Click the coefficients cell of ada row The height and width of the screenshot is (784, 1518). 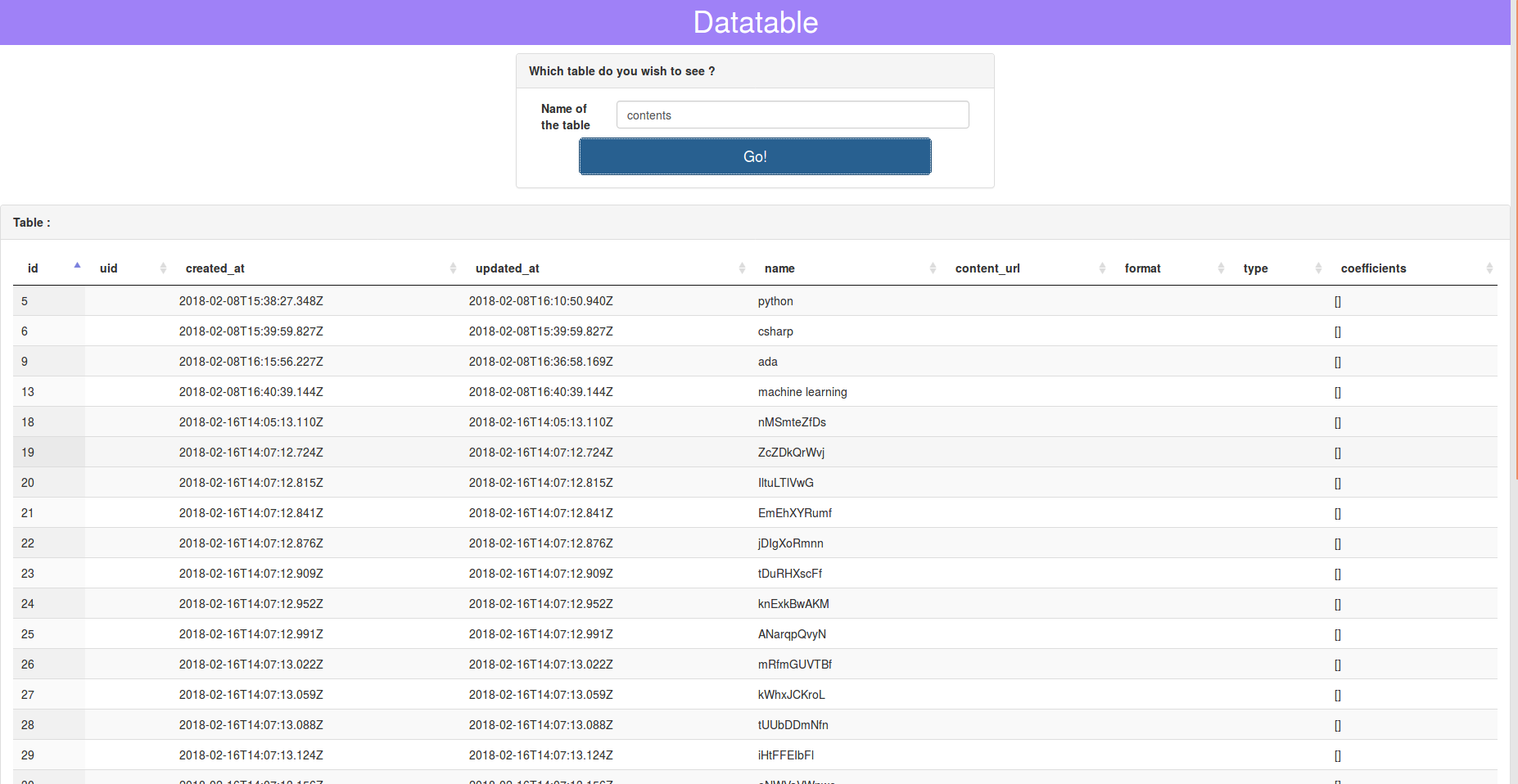pyautogui.click(x=1337, y=362)
